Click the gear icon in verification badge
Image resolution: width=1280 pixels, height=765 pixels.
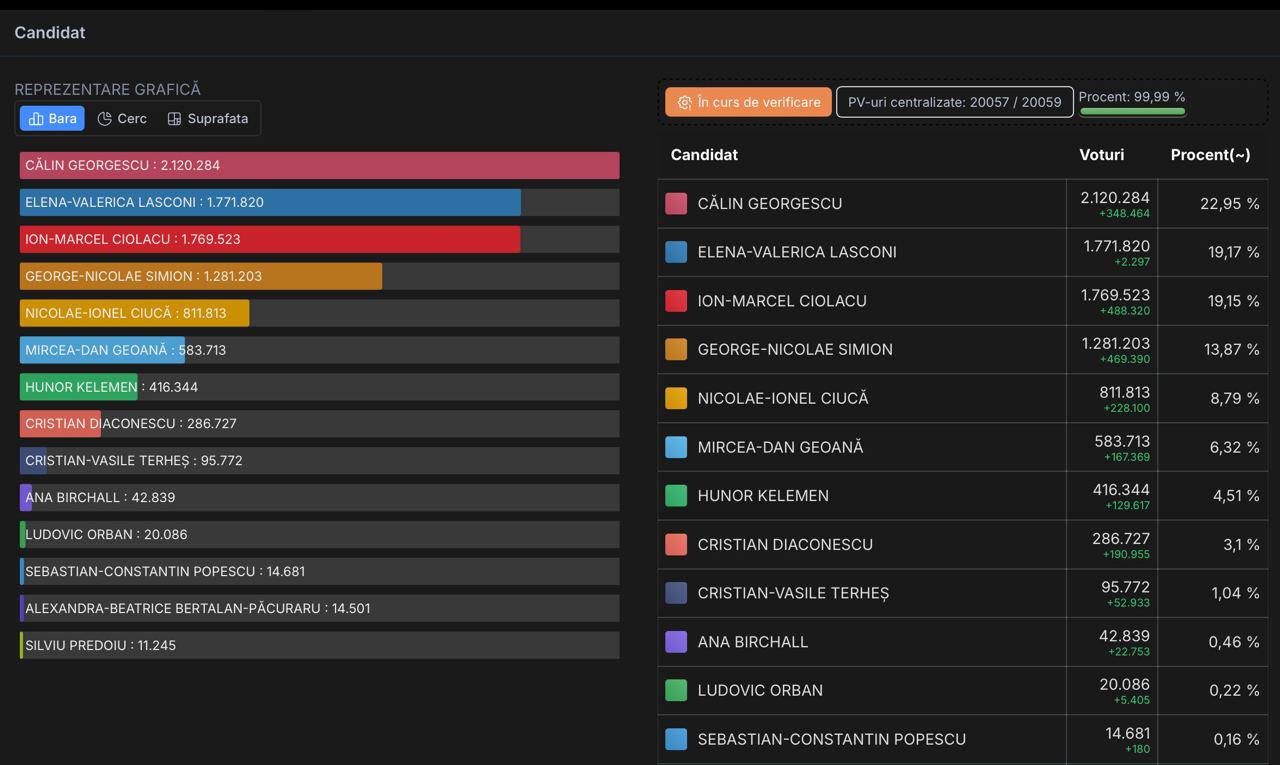[x=685, y=102]
